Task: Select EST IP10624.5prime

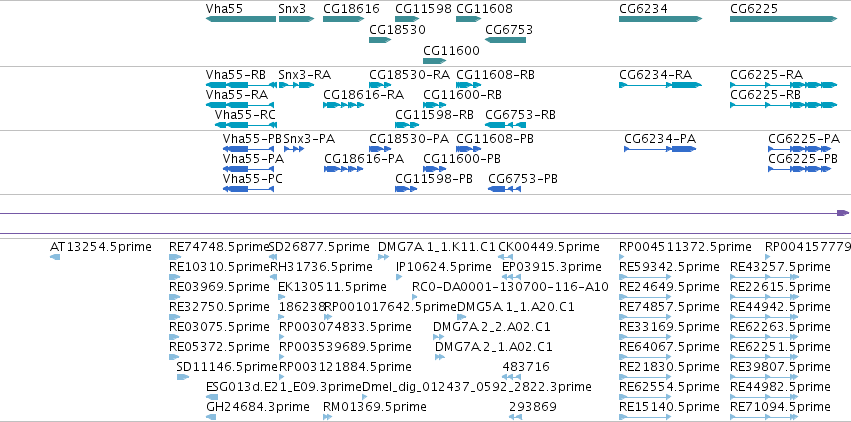Action: click(399, 277)
